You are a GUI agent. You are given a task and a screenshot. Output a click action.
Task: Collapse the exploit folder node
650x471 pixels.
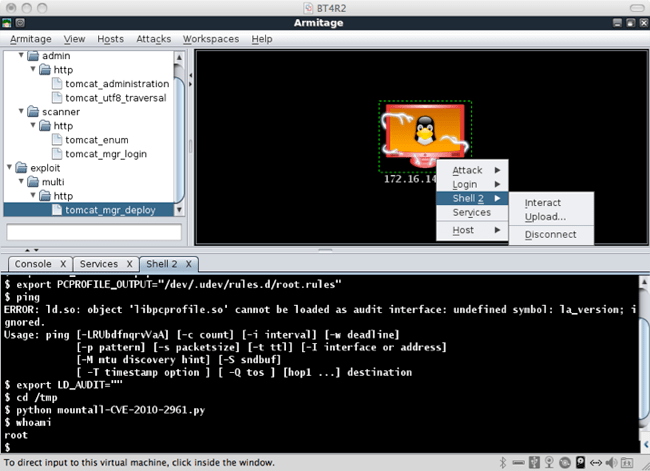pos(9,167)
